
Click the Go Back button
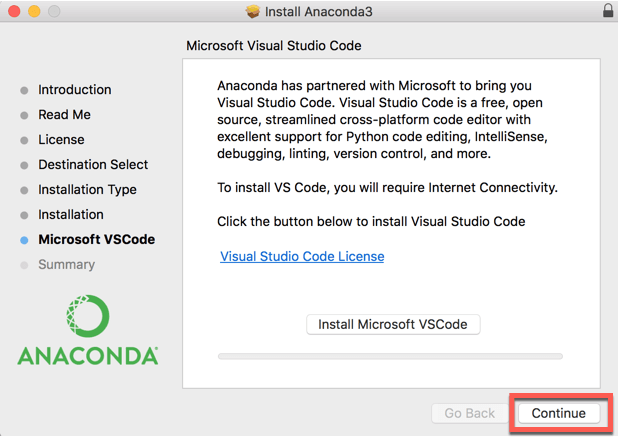pyautogui.click(x=469, y=413)
